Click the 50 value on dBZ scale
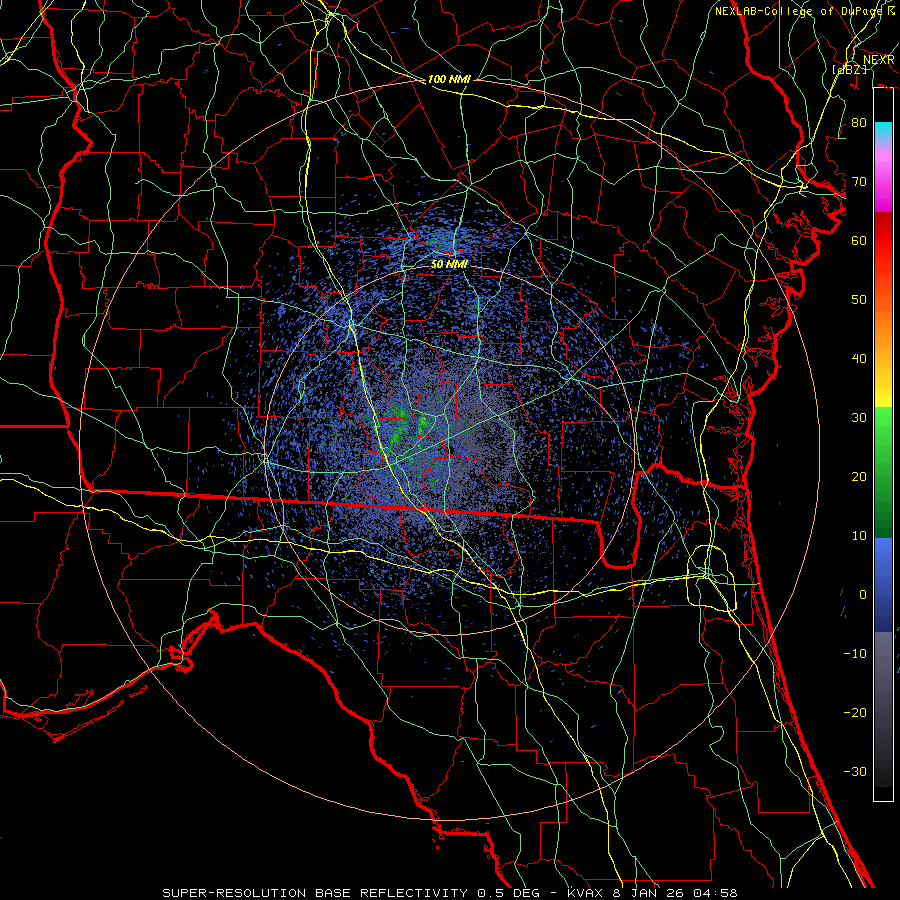Screen dimensions: 900x900 click(x=859, y=300)
